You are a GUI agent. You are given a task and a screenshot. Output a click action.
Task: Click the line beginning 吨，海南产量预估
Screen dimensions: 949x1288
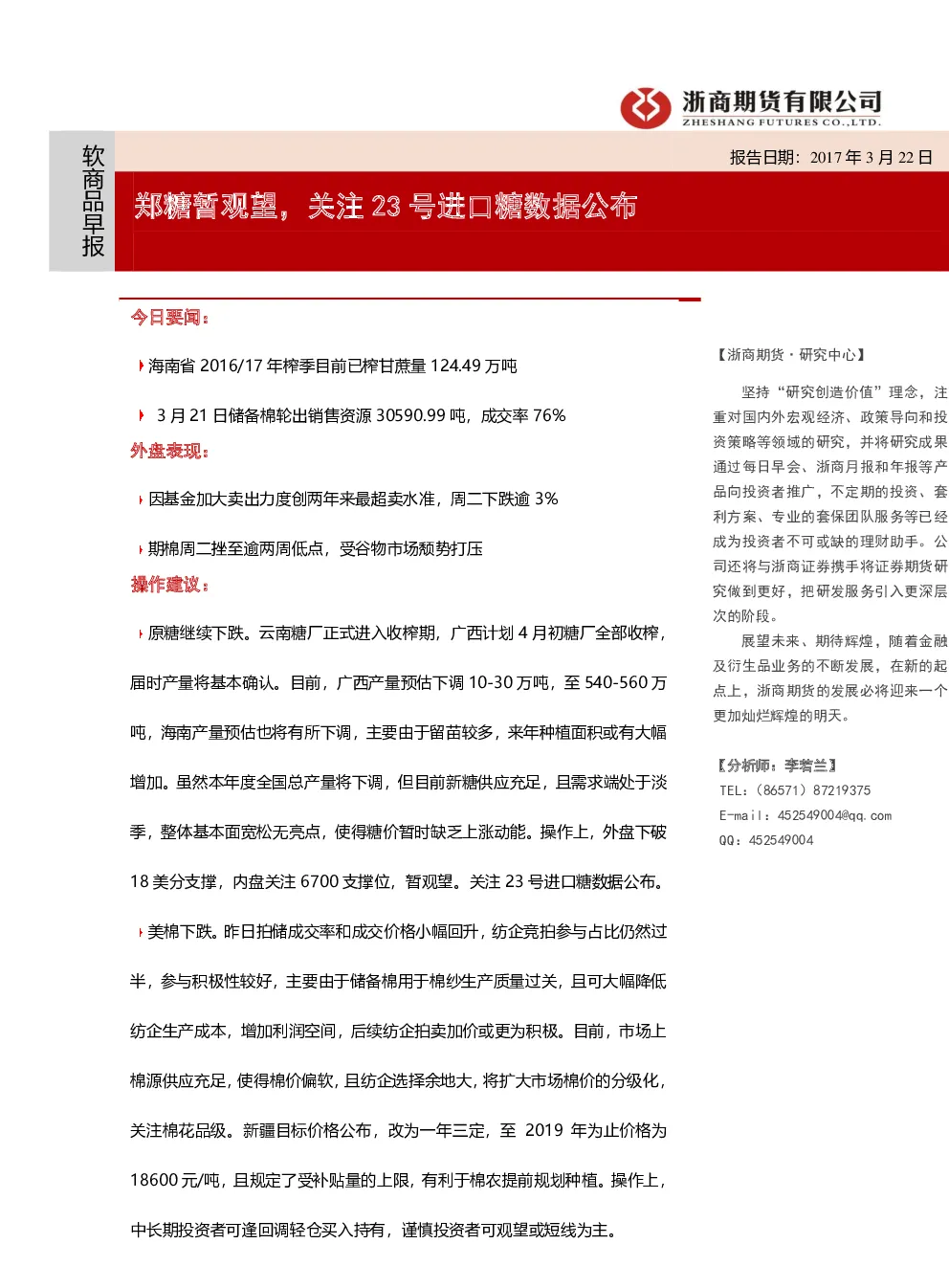tap(398, 732)
